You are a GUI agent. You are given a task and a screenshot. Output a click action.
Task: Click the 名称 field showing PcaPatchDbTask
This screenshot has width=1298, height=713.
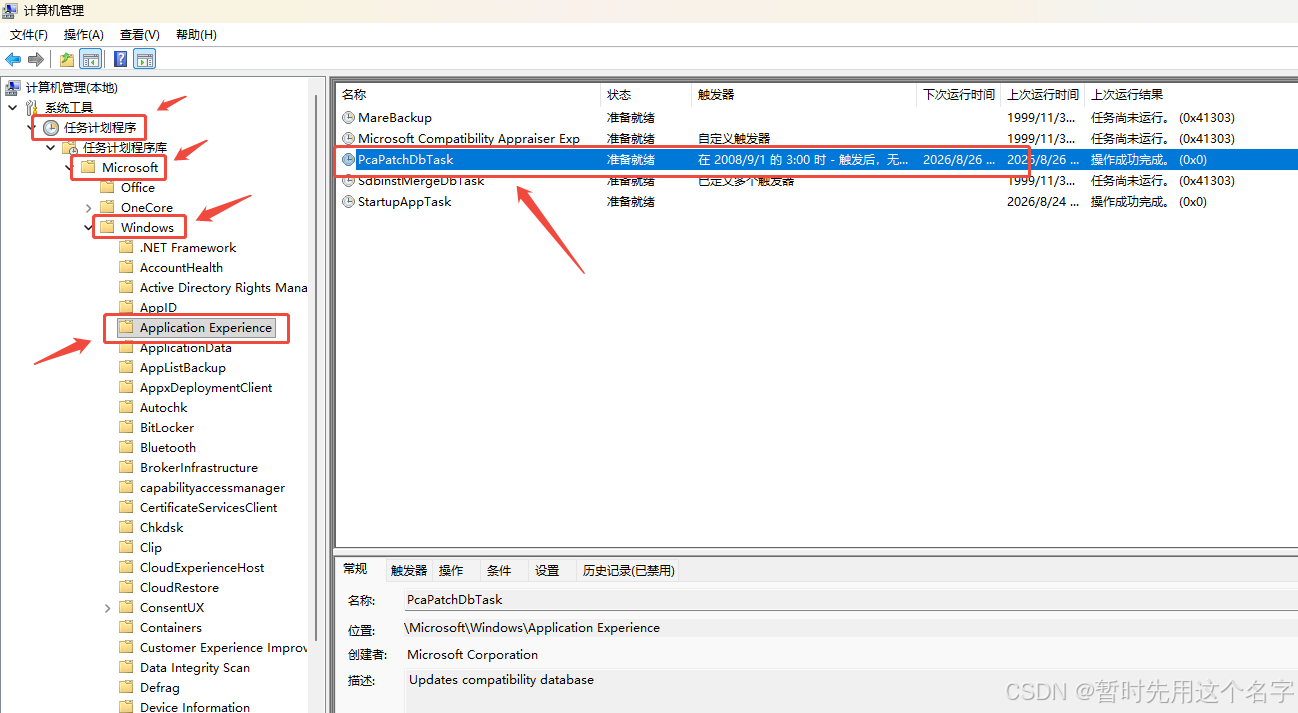pyautogui.click(x=851, y=600)
